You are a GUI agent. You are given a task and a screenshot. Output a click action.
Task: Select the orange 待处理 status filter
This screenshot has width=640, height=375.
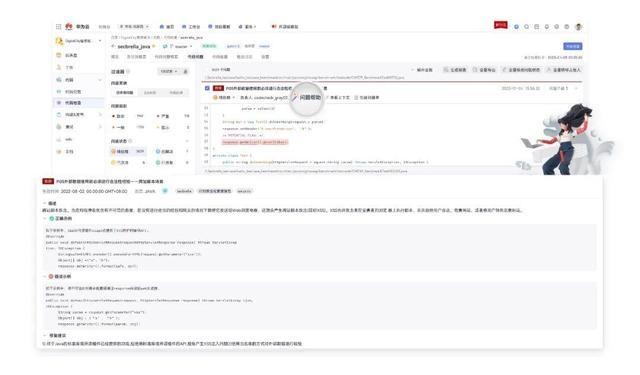coord(127,151)
